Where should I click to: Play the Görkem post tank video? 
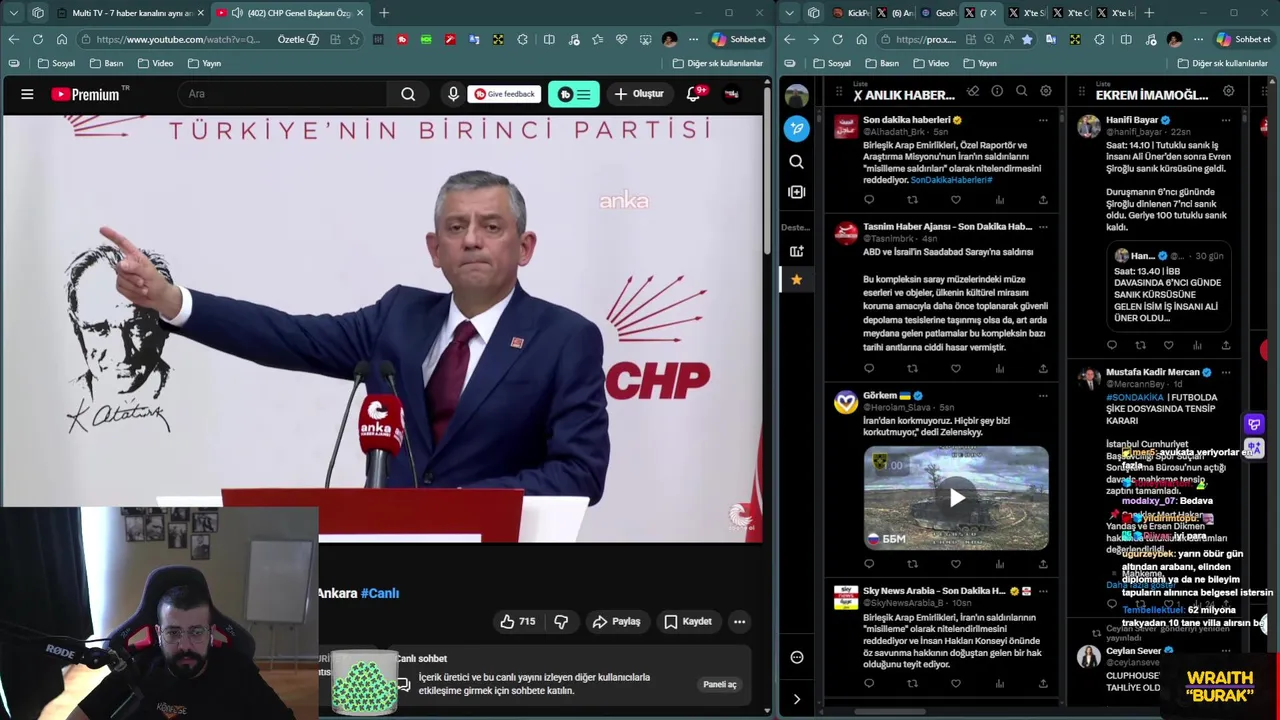tap(957, 498)
